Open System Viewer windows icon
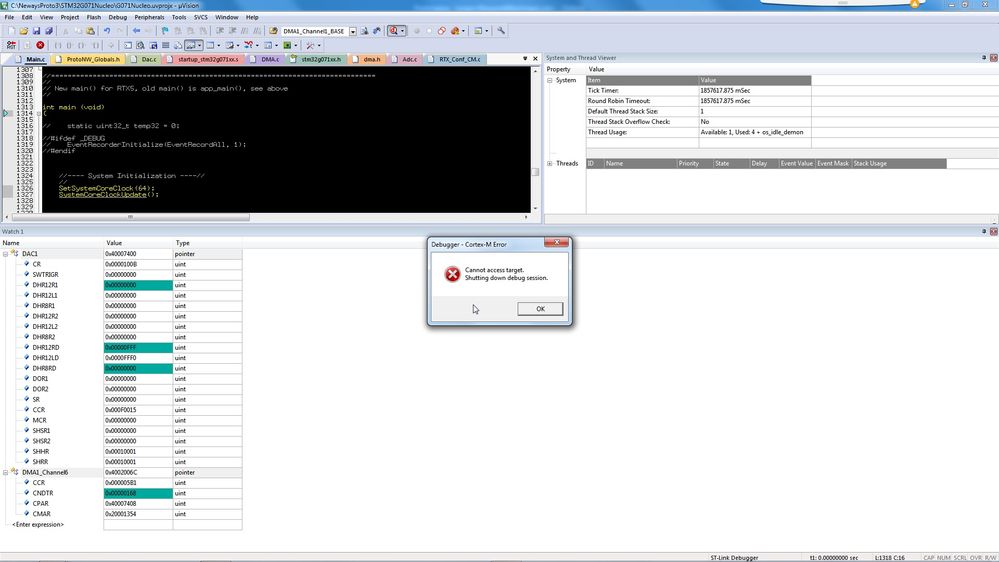Screen dimensions: 999x562 coord(287,45)
